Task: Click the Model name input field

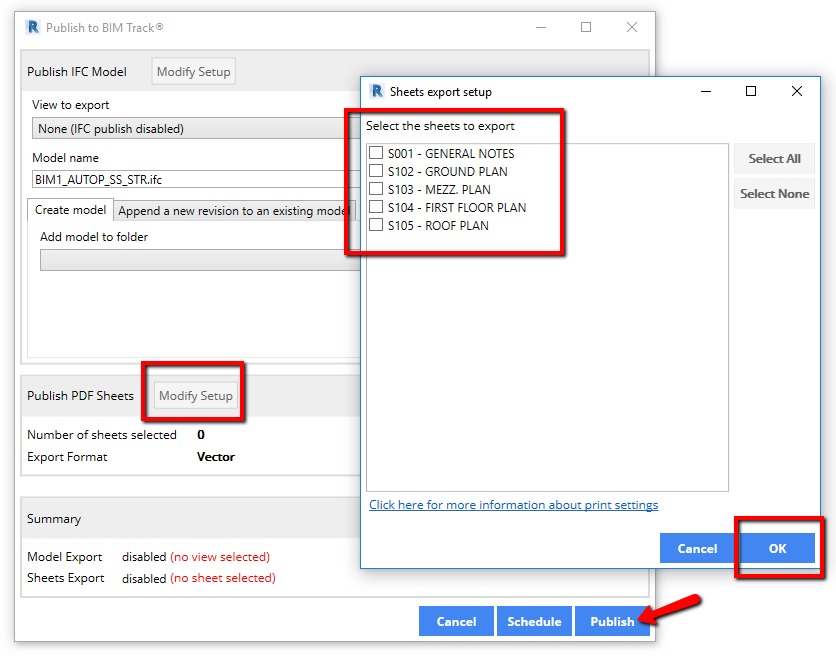Action: coord(196,180)
